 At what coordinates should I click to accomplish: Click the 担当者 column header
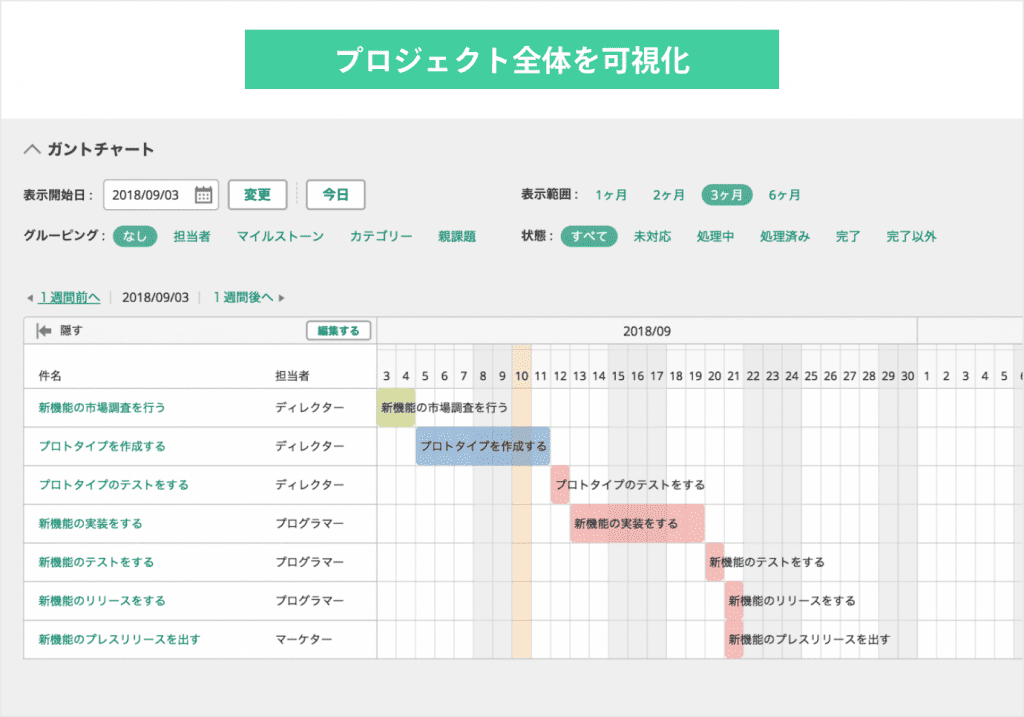292,375
